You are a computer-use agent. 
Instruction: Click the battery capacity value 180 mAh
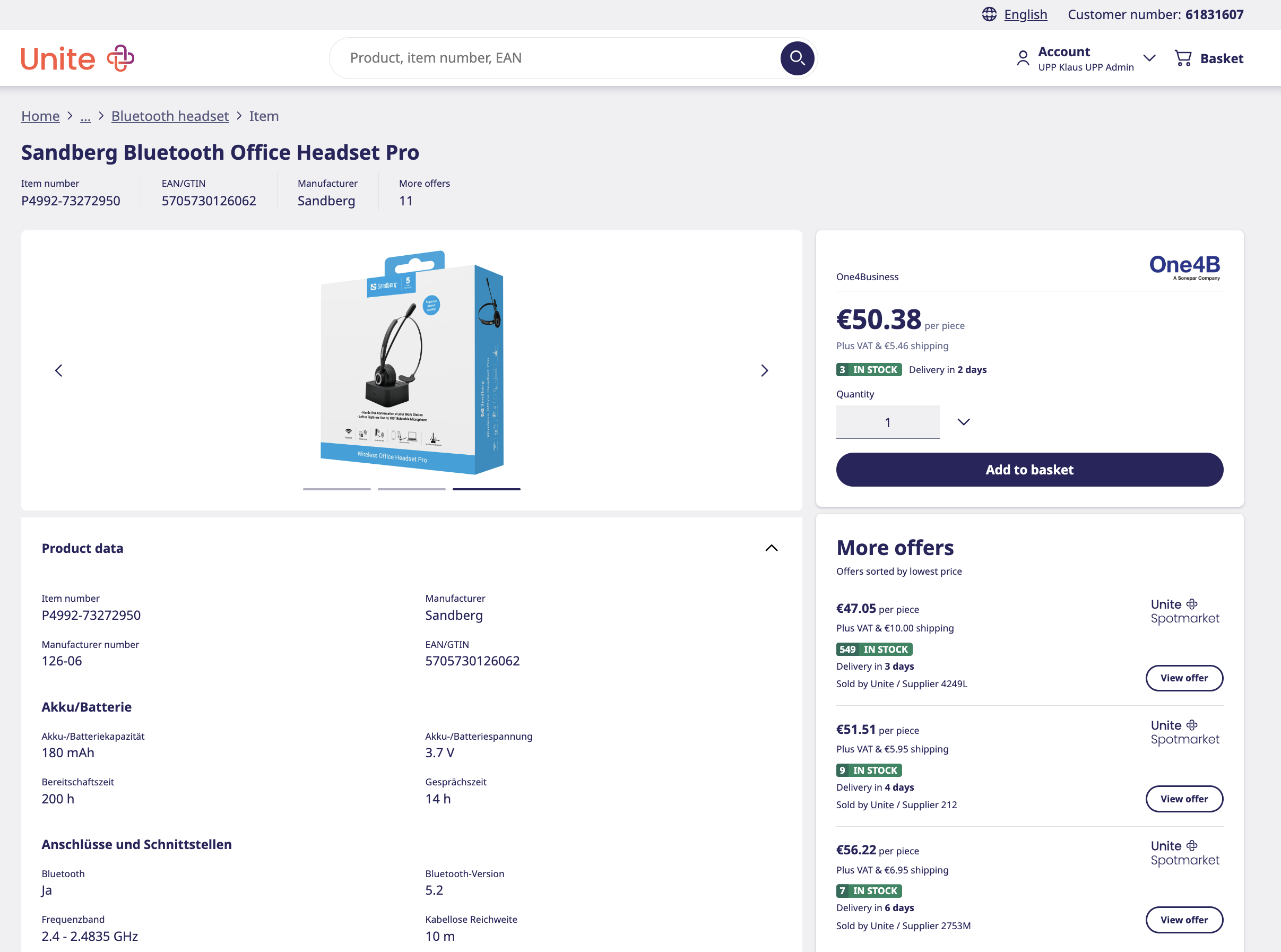pos(68,753)
